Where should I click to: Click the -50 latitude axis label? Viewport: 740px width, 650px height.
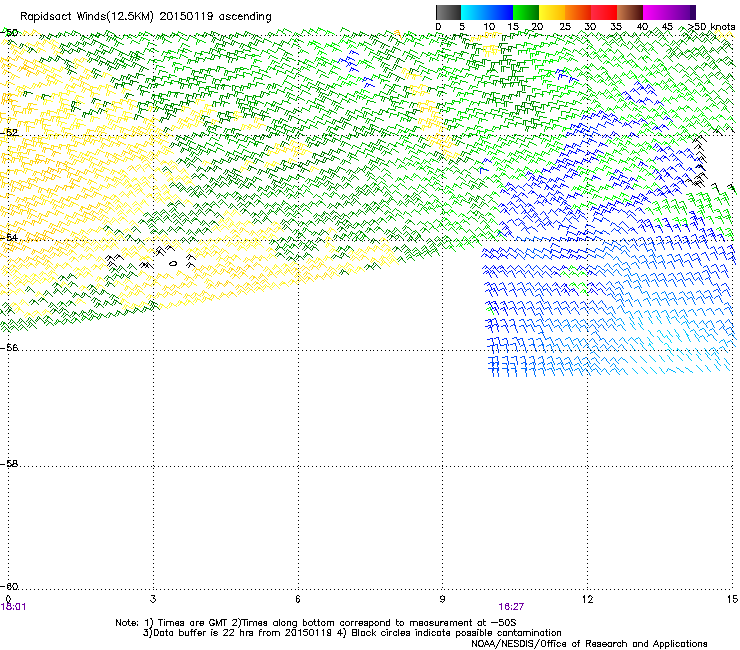tap(10, 33)
